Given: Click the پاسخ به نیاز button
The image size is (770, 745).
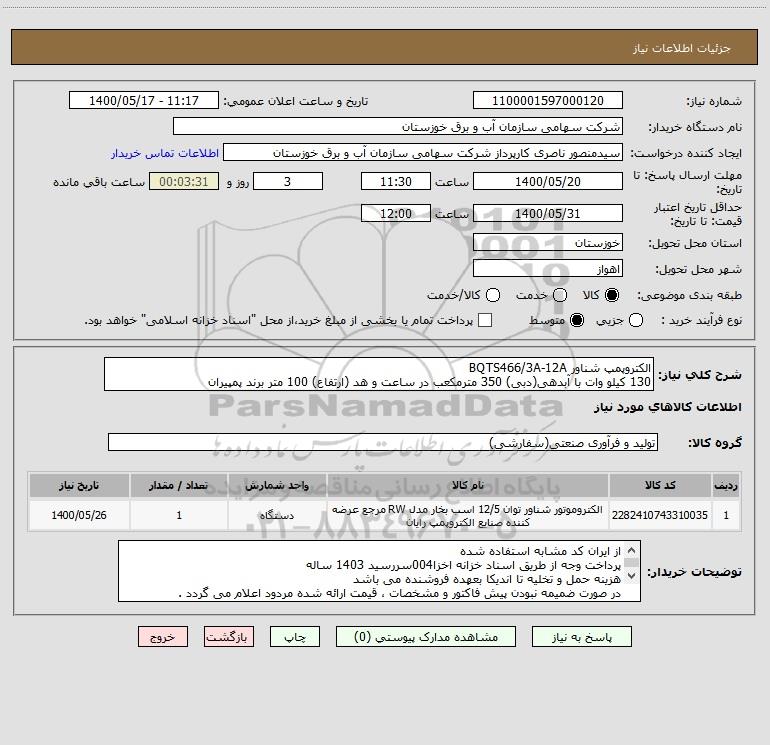Looking at the screenshot, I should [581, 637].
